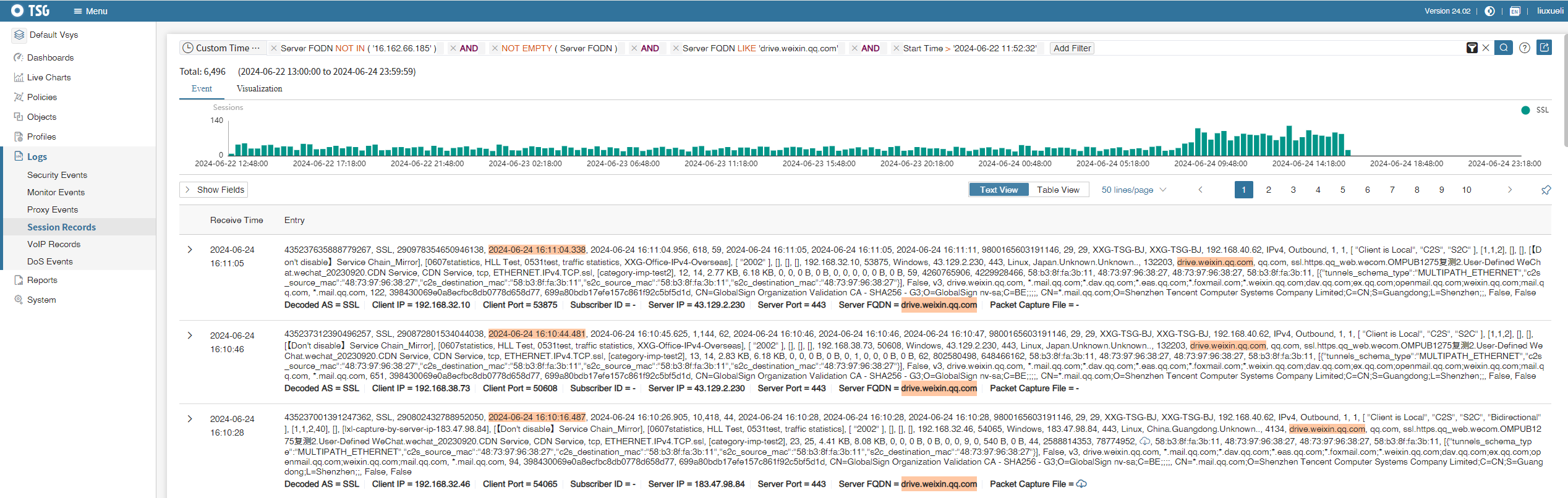1568x498 pixels.
Task: Go to page 5 of results
Action: pyautogui.click(x=1342, y=190)
